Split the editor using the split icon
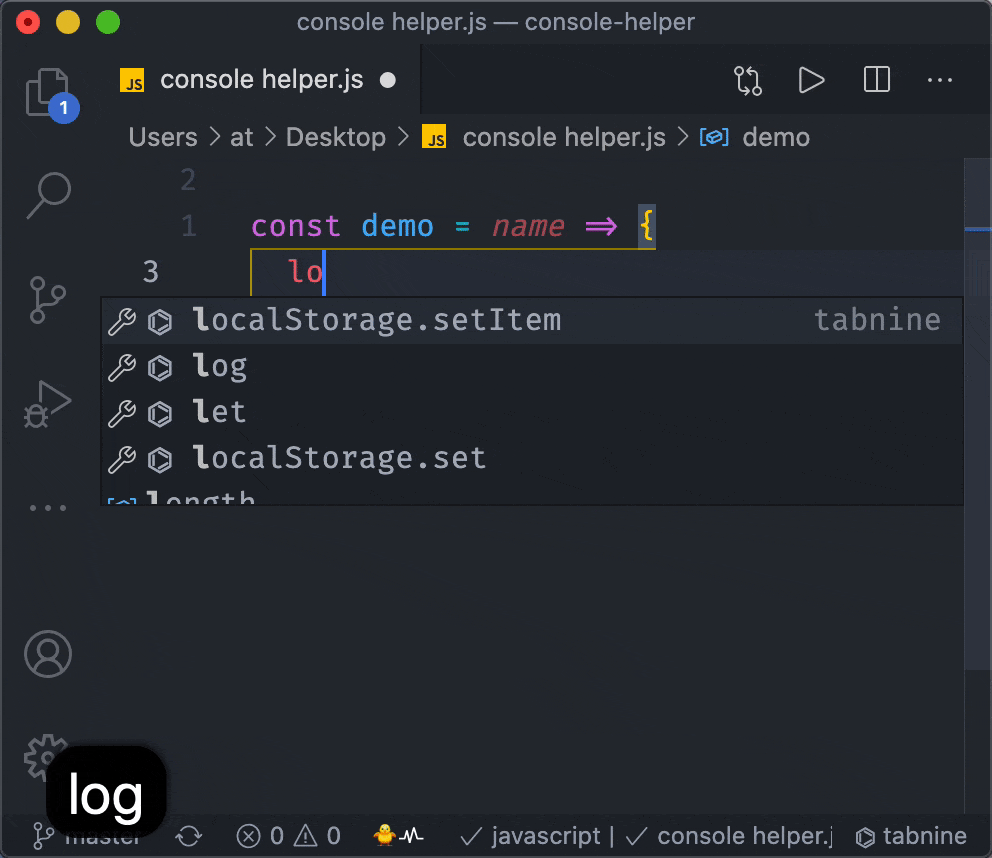Screen dimensions: 992x858 876,80
